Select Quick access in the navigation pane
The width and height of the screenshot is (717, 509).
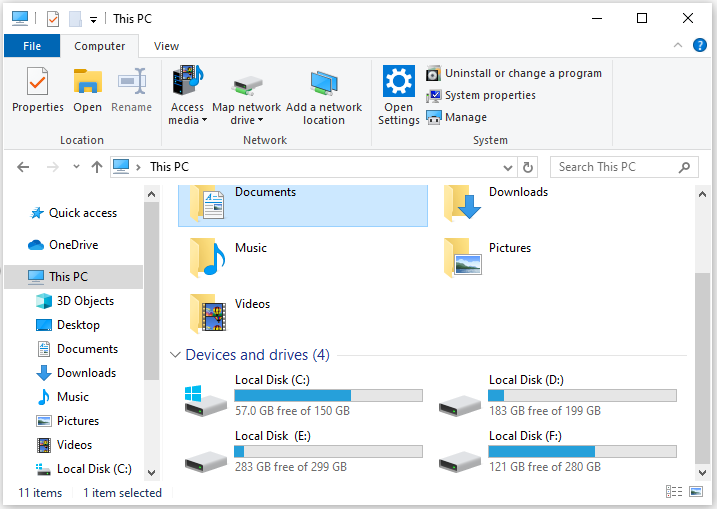point(74,213)
